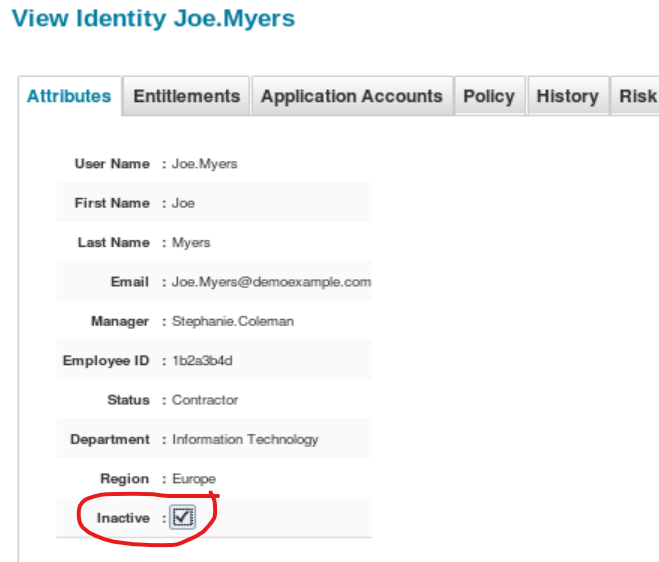Select the Policy tab

(x=489, y=97)
